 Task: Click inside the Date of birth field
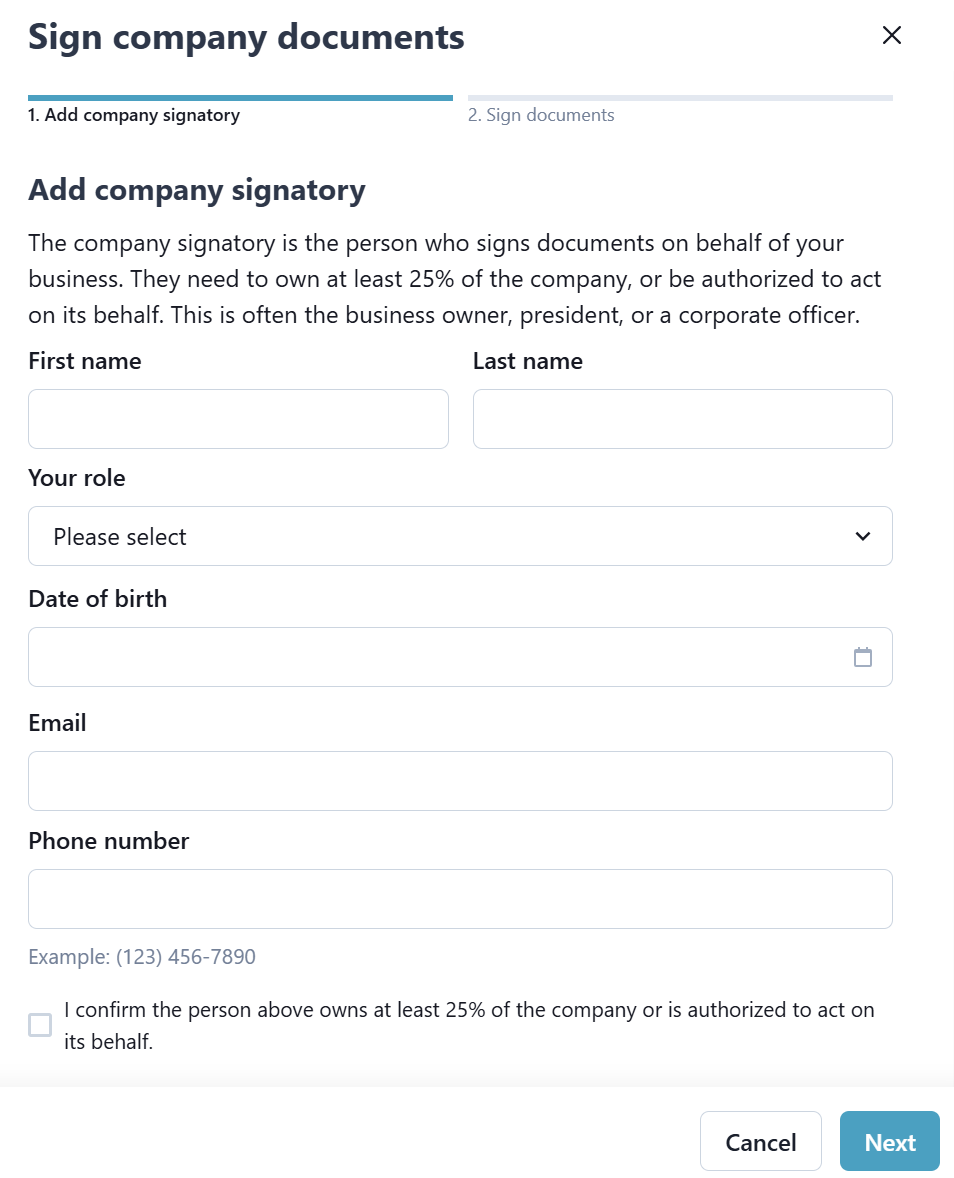click(x=430, y=657)
